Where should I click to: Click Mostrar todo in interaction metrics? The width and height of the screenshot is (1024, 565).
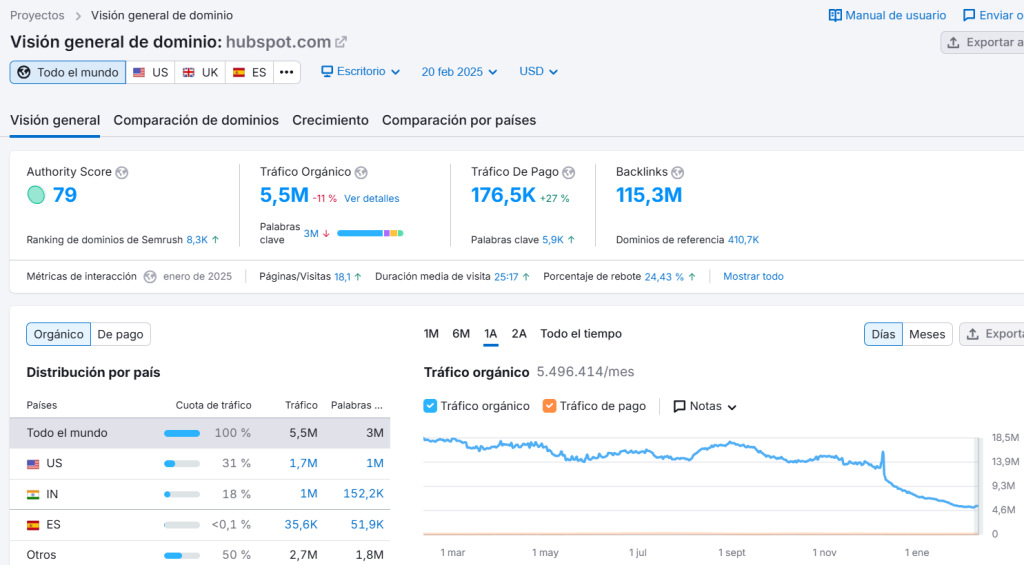[753, 276]
